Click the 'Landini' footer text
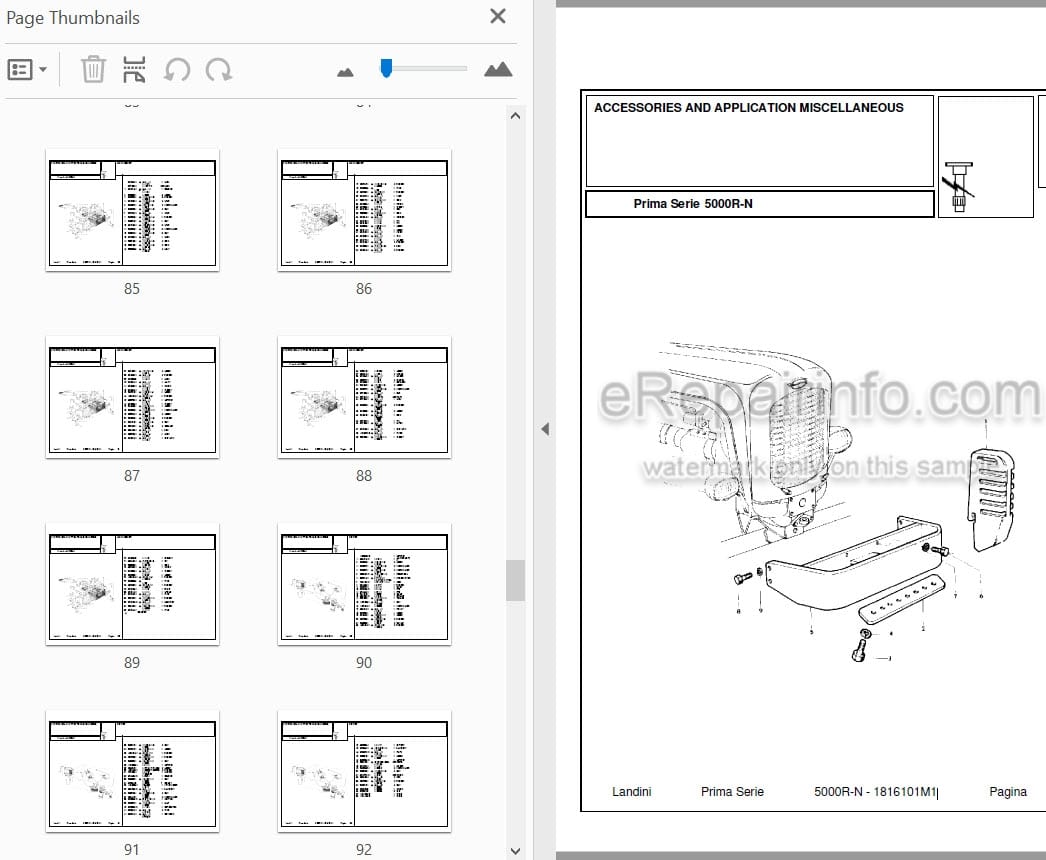This screenshot has height=860, width=1046. pyautogui.click(x=631, y=791)
